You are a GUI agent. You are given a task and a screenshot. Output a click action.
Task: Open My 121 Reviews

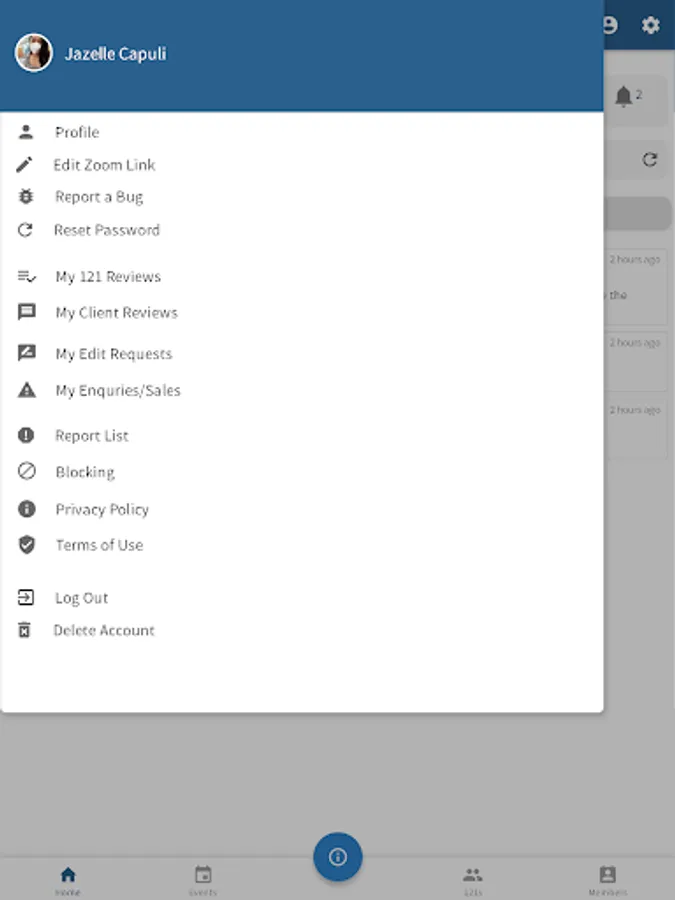(x=108, y=277)
